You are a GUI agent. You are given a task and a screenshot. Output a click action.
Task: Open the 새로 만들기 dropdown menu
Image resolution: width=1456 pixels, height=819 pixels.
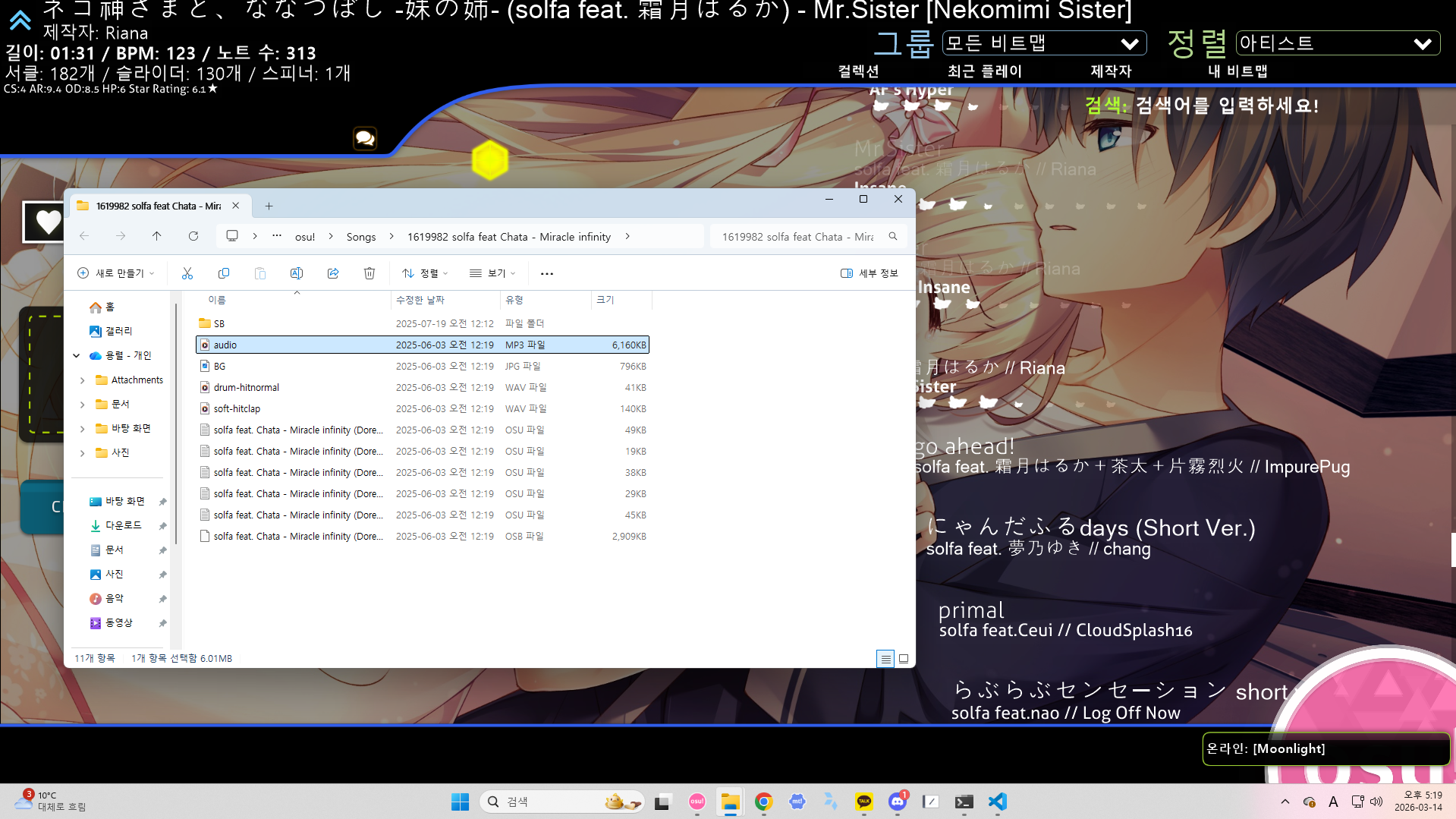(x=117, y=273)
